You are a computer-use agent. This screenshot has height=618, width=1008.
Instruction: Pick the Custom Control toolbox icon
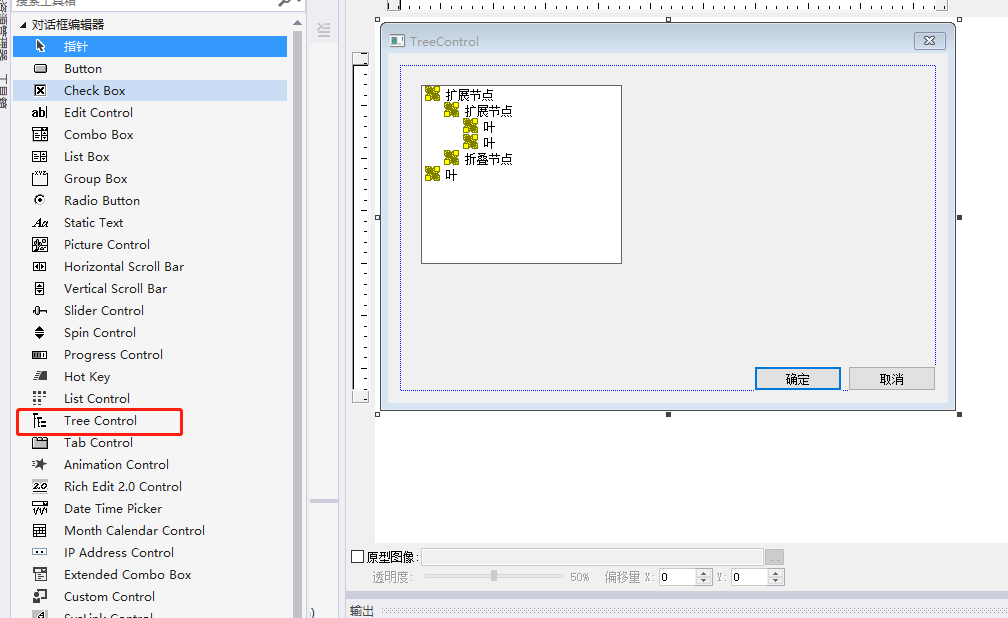click(x=40, y=596)
